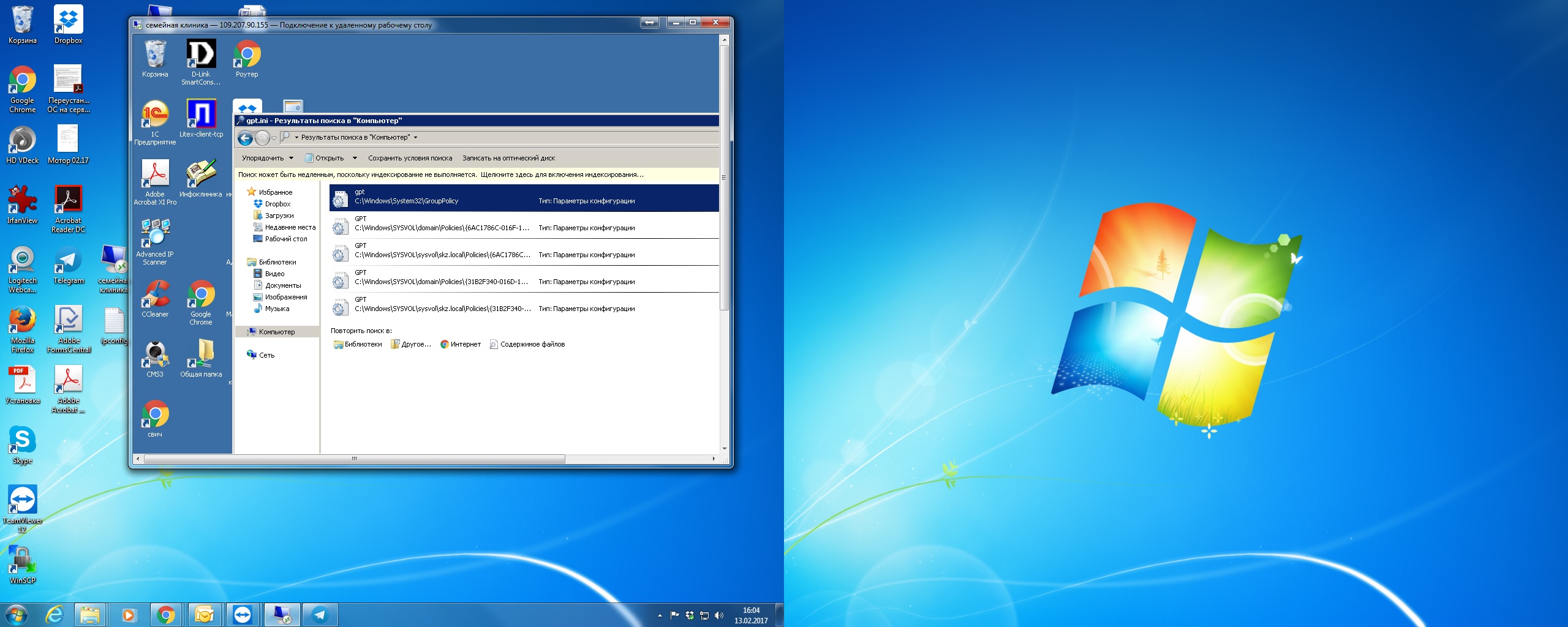Open TeamViewer 12 desktop shortcut
This screenshot has width=1568, height=627.
(x=22, y=508)
